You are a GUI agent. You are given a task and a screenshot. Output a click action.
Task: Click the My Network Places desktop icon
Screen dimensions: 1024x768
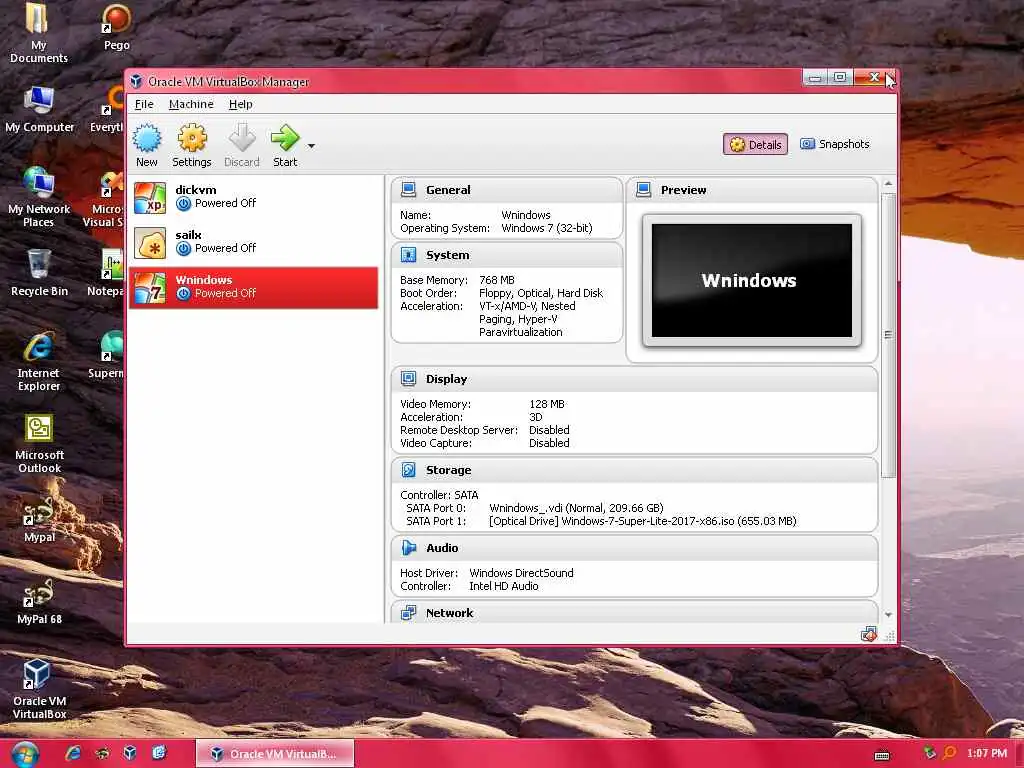pyautogui.click(x=39, y=197)
